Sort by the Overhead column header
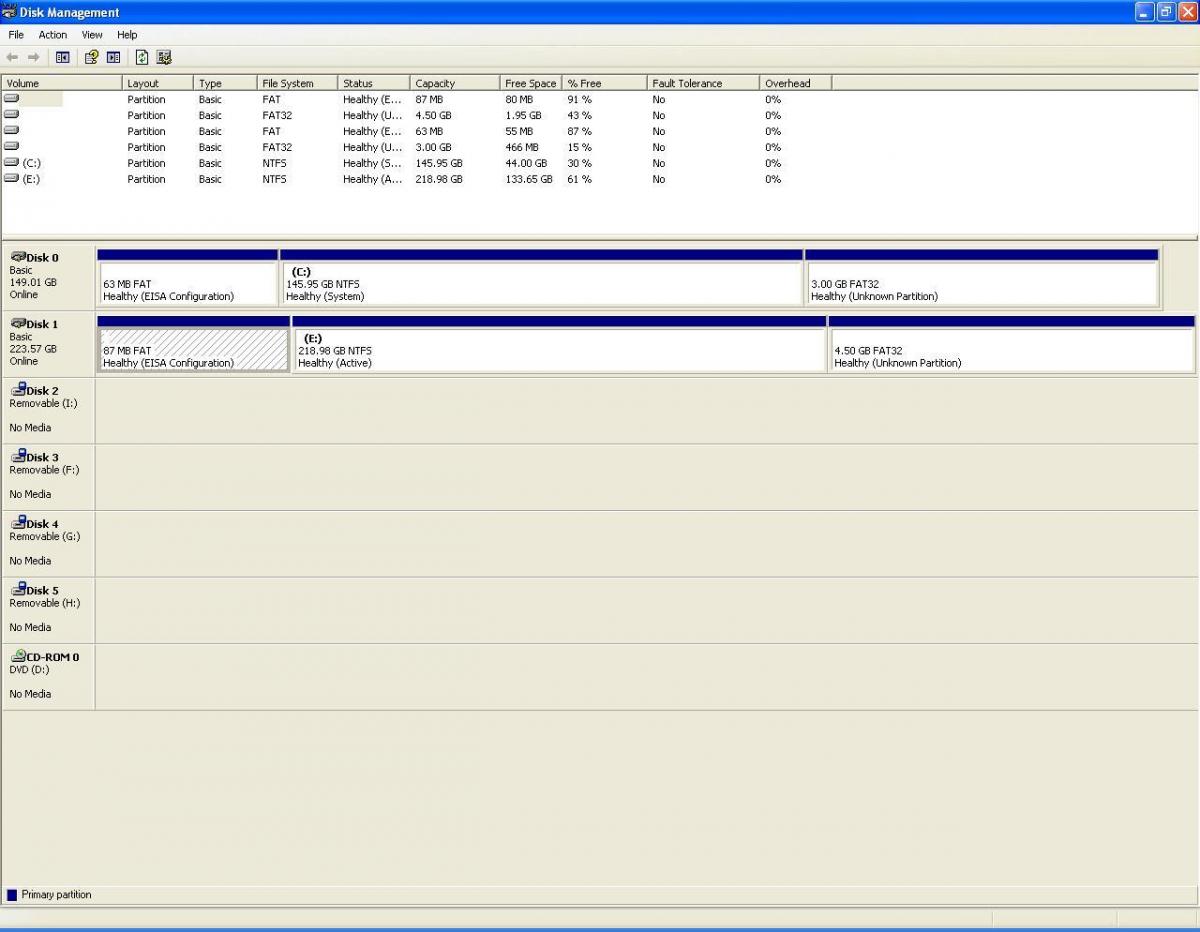Viewport: 1200px width, 932px height. pos(796,83)
